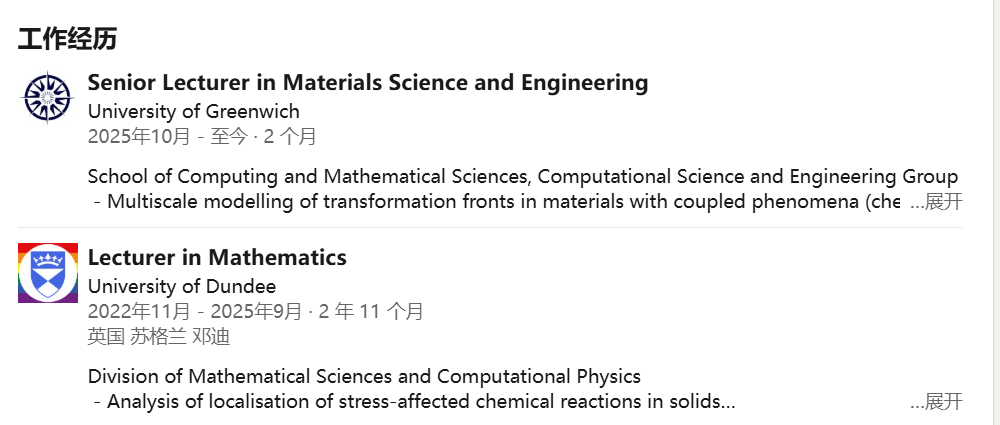Viewport: 1000px width, 425px height.
Task: Click the 2 年 11 个月 duration in Dundee entry
Action: 371,311
